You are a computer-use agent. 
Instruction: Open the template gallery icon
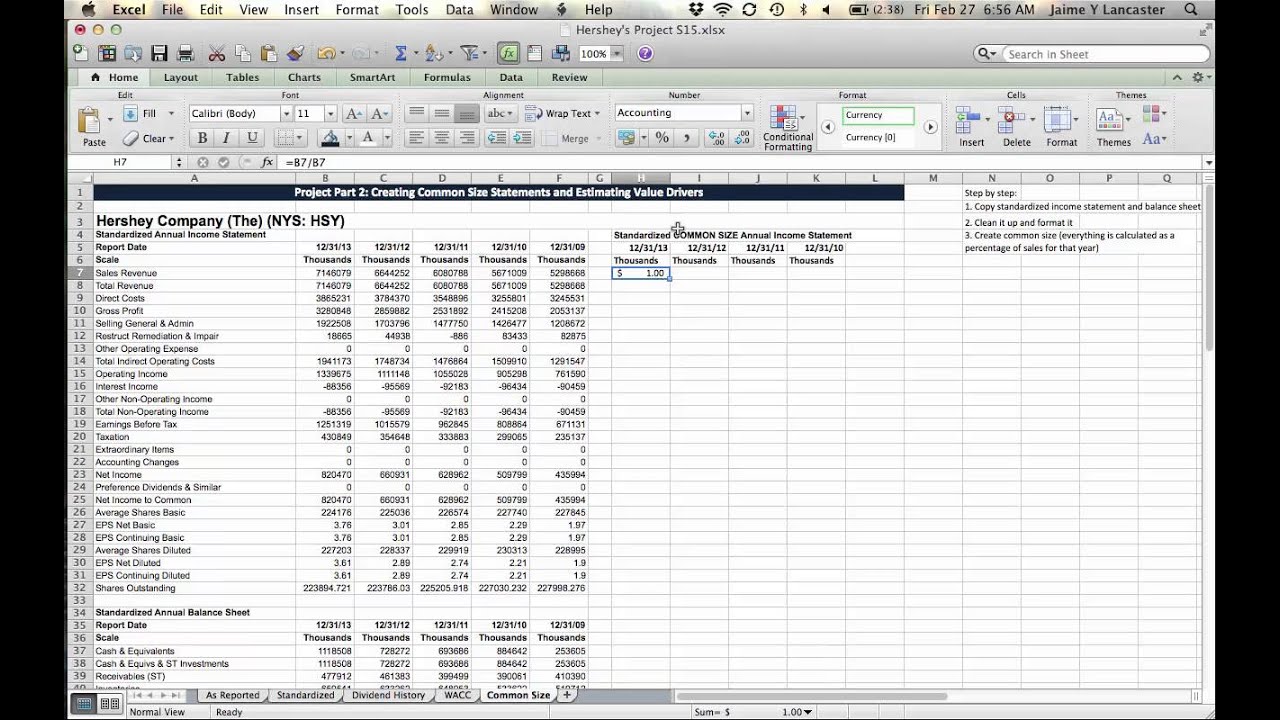coord(106,54)
